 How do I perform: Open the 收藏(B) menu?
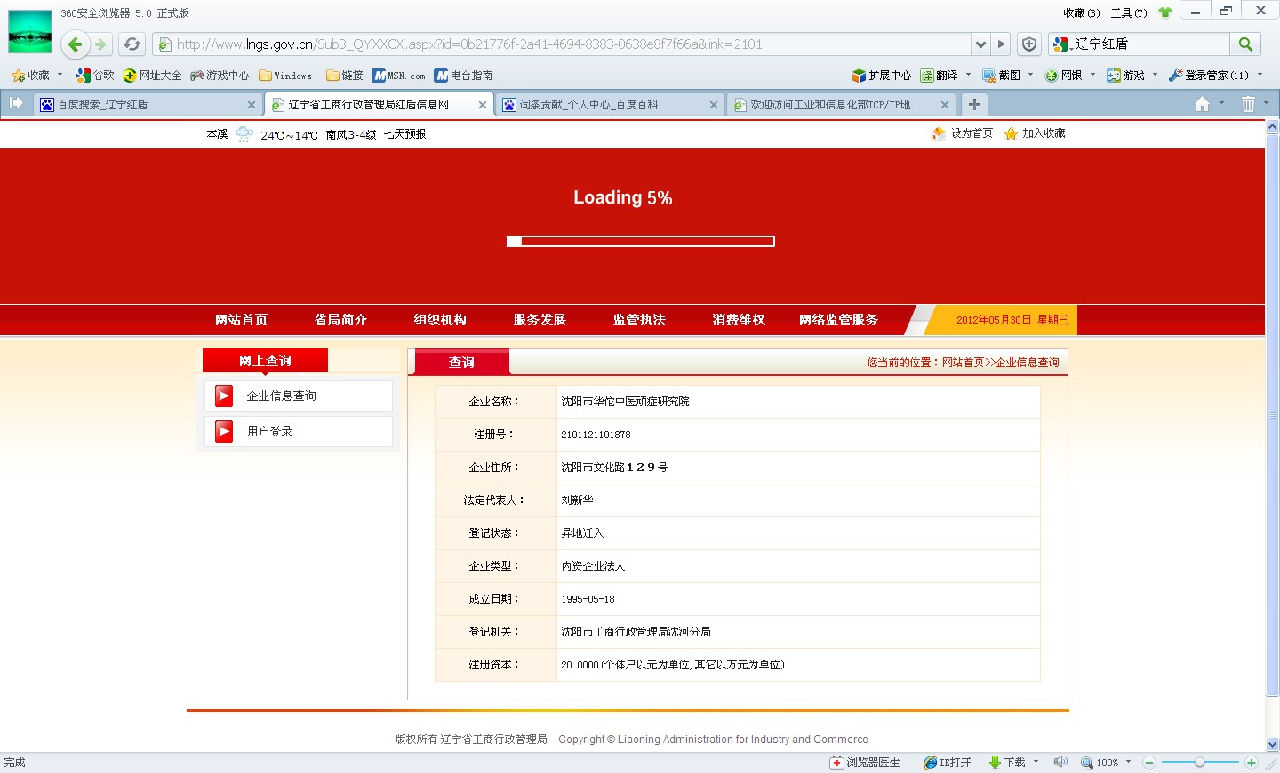coord(1082,13)
